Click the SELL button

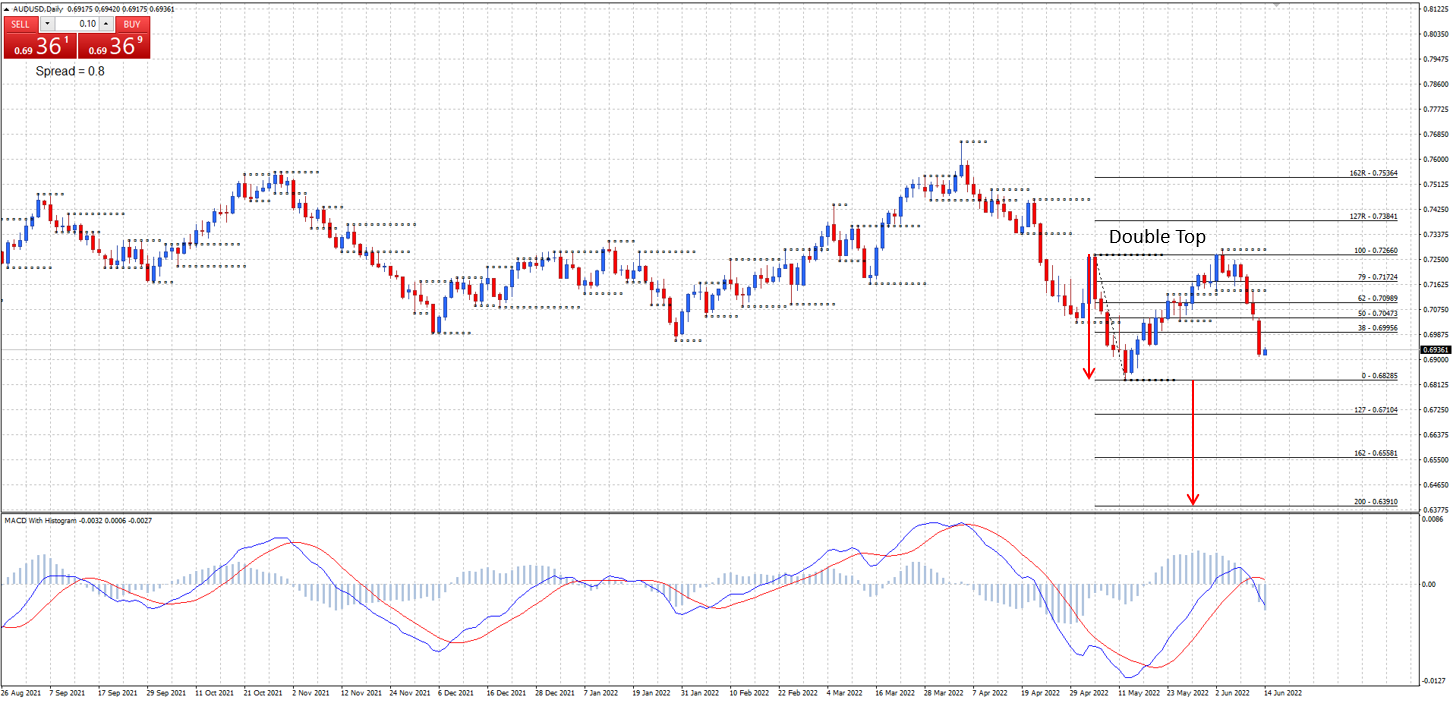(x=21, y=24)
